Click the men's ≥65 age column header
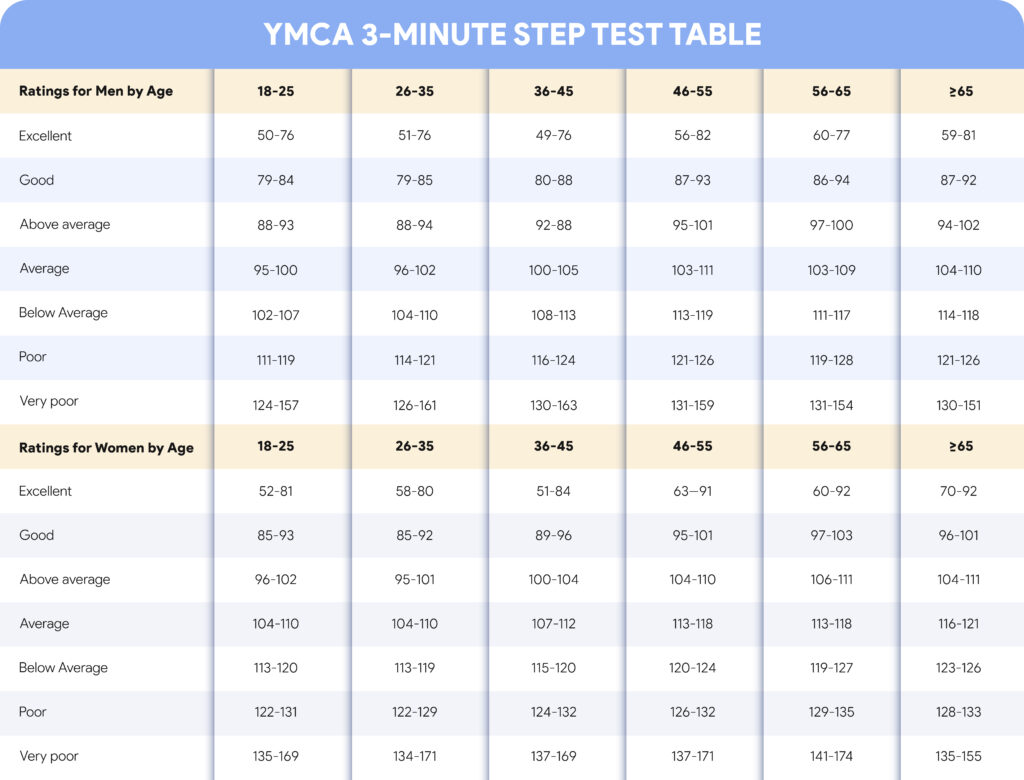 (x=961, y=91)
